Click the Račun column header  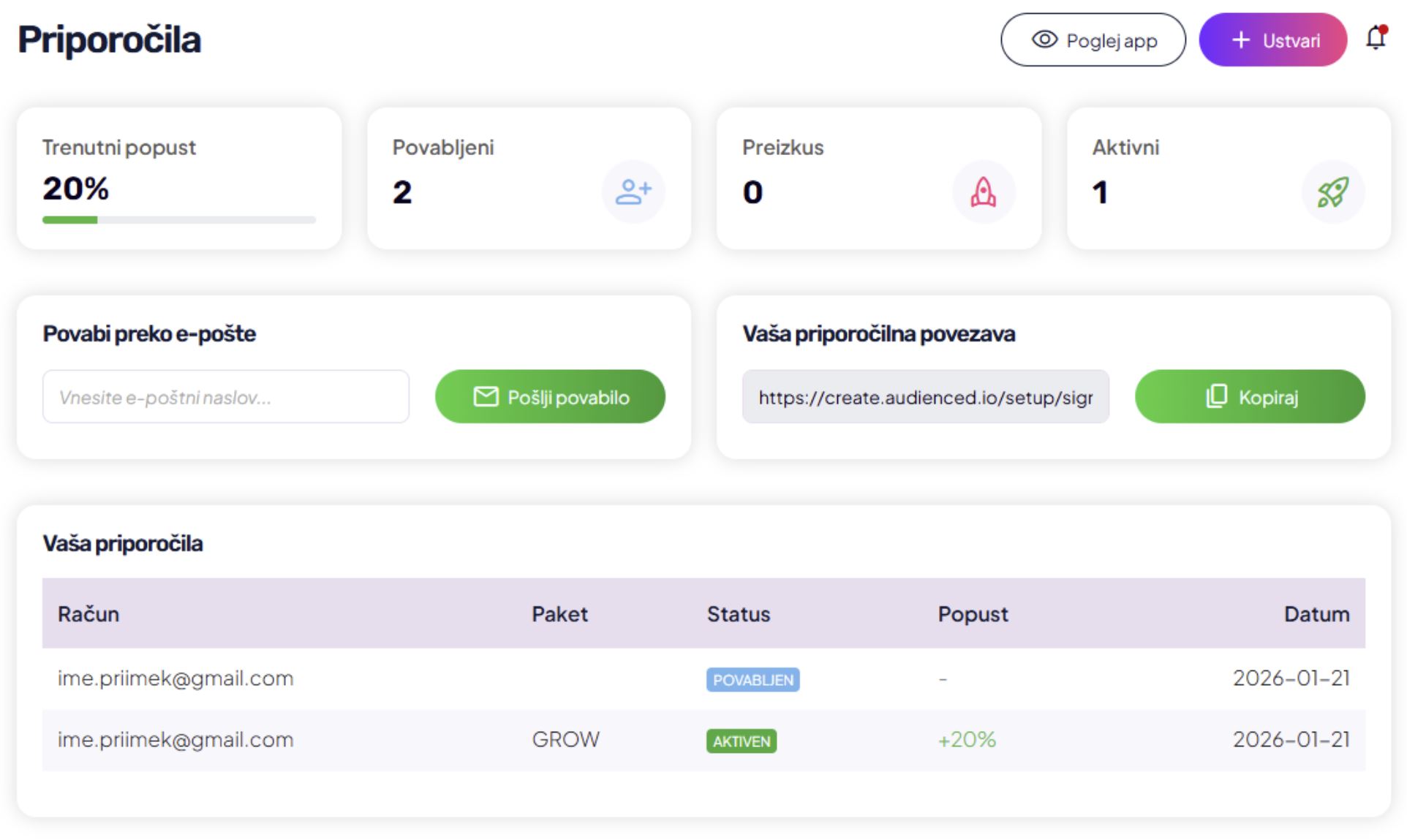point(88,613)
